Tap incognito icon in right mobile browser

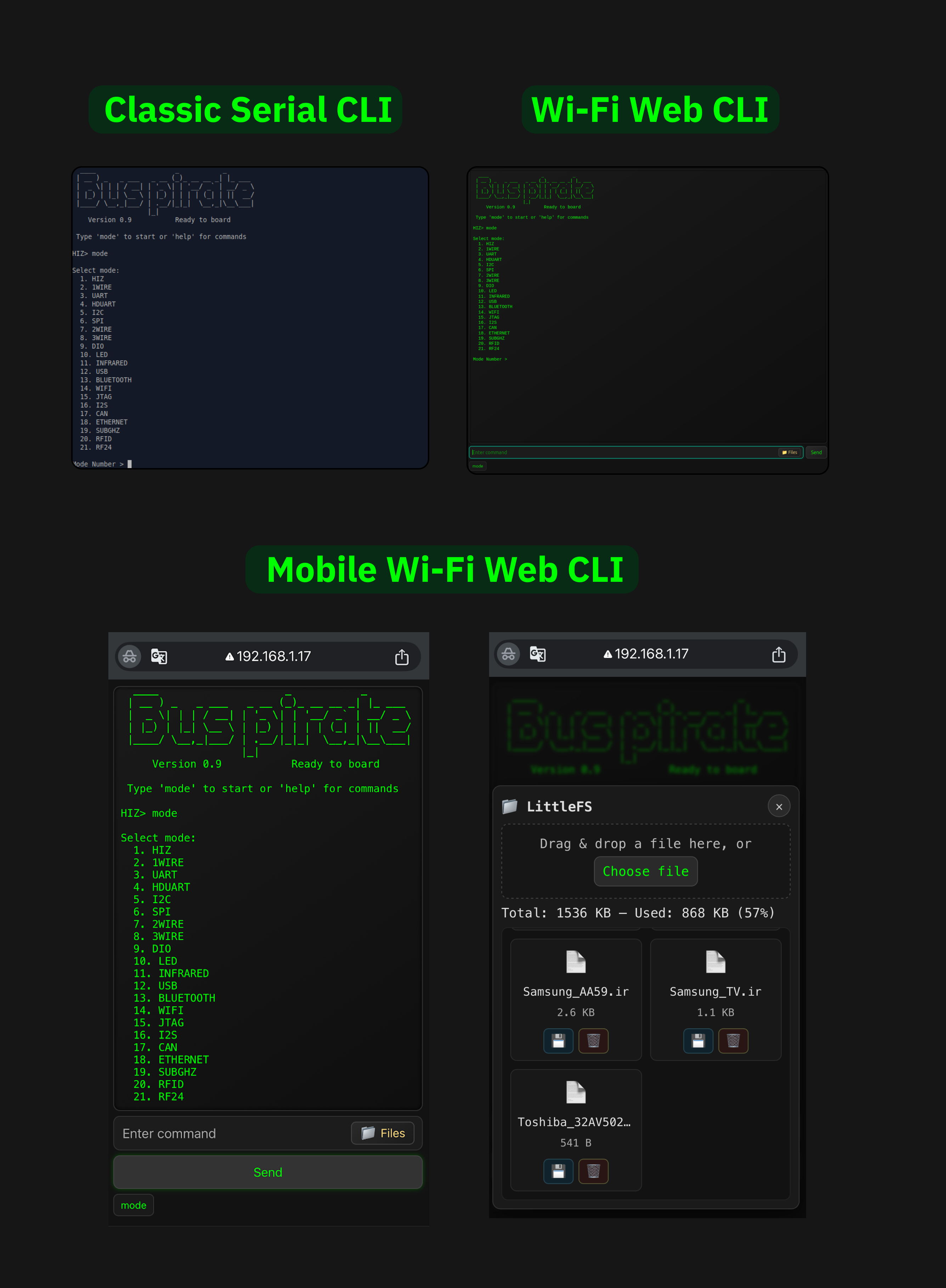pyautogui.click(x=508, y=654)
